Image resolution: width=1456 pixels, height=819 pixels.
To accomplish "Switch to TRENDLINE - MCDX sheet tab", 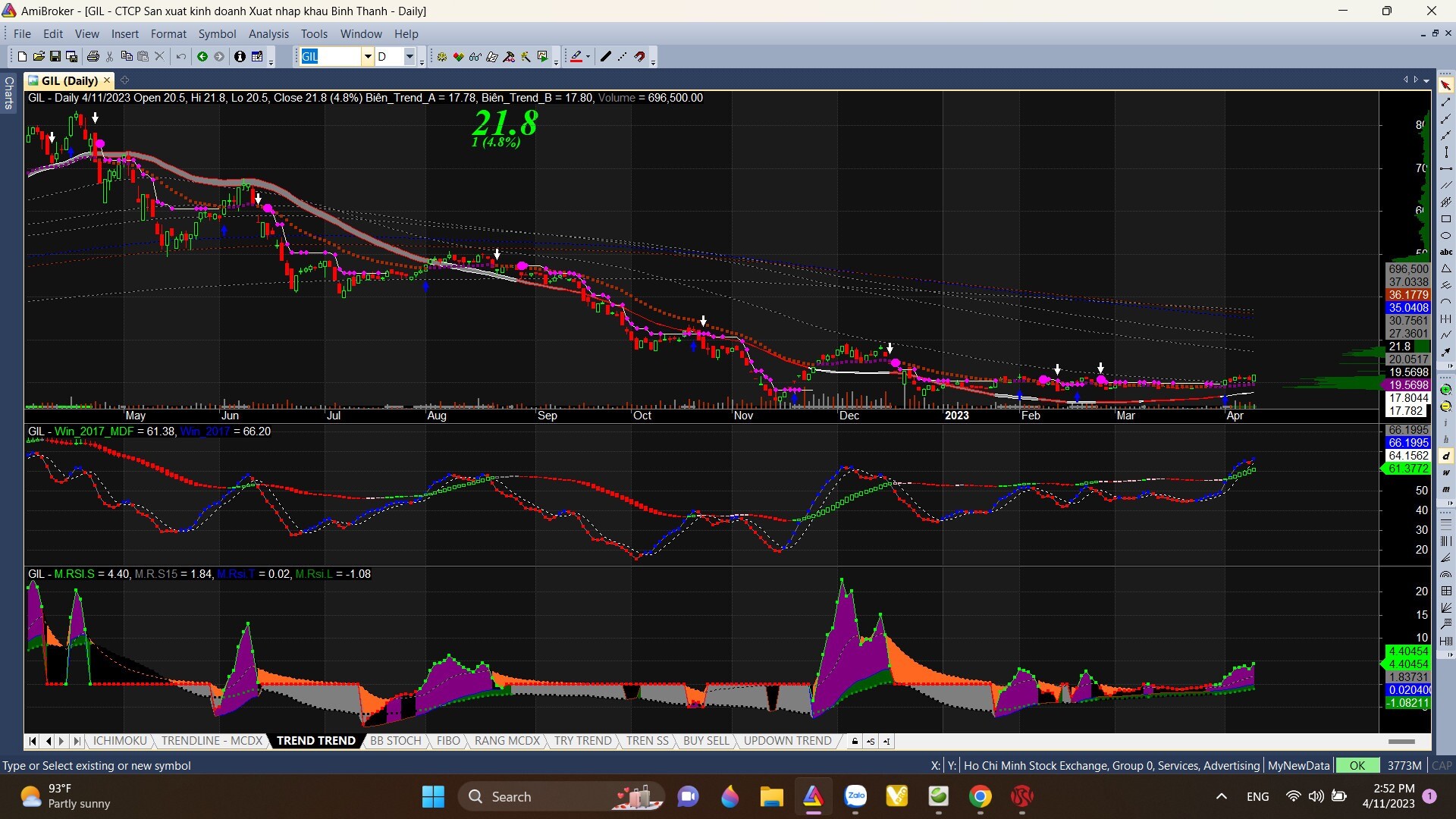I will tap(212, 741).
